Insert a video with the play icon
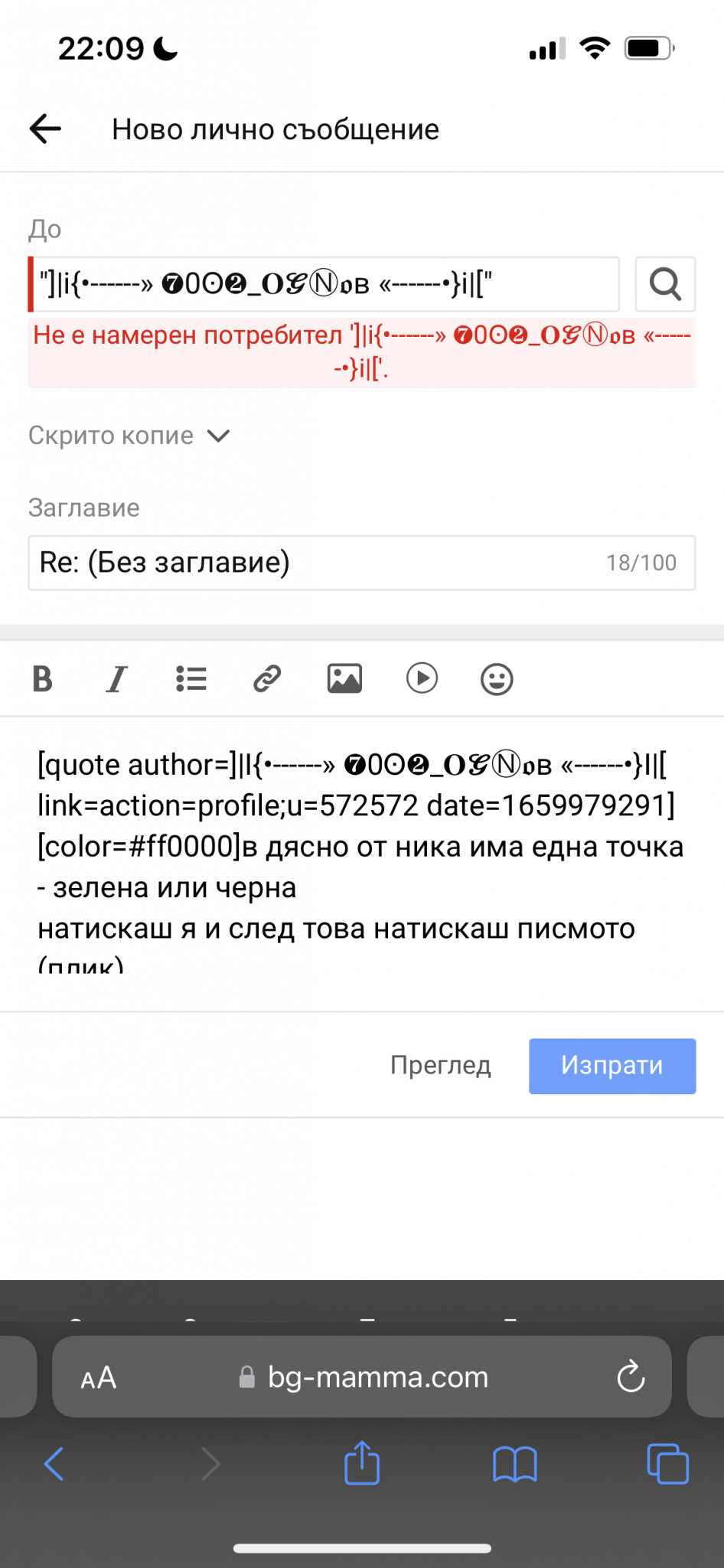The image size is (724, 1568). pos(422,678)
